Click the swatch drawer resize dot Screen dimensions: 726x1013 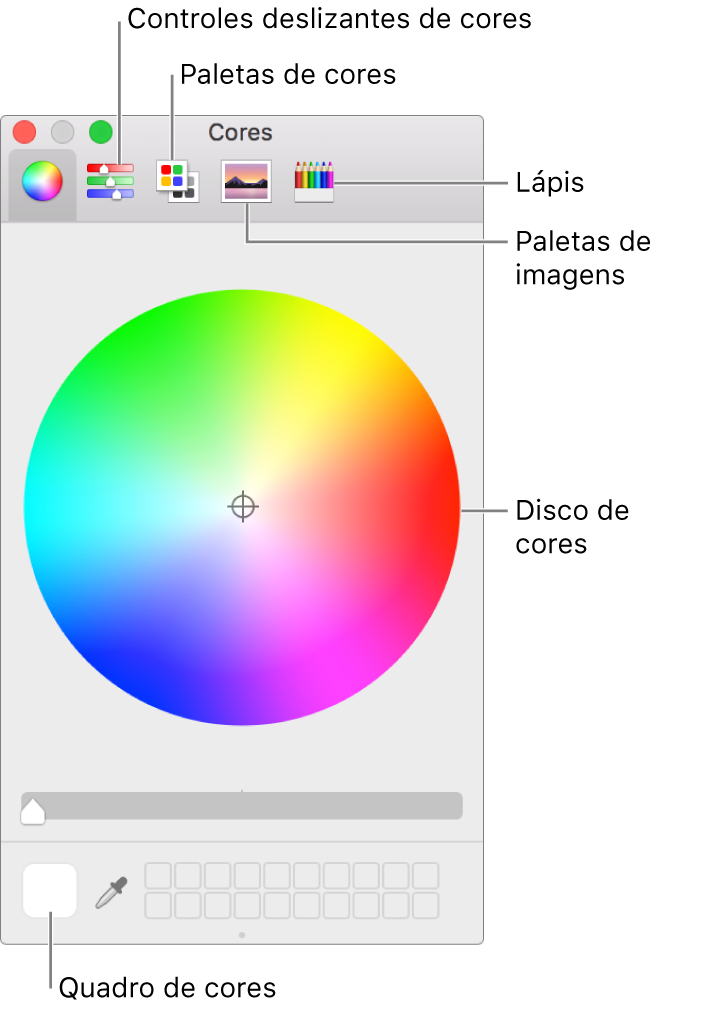(242, 935)
